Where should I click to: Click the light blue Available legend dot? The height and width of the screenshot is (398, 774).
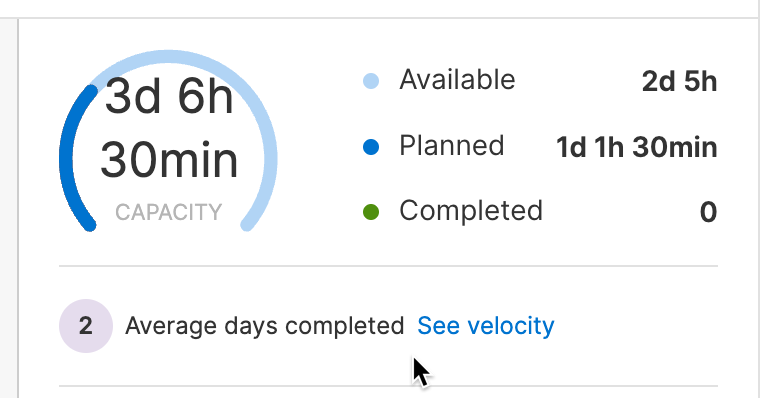[x=371, y=81]
